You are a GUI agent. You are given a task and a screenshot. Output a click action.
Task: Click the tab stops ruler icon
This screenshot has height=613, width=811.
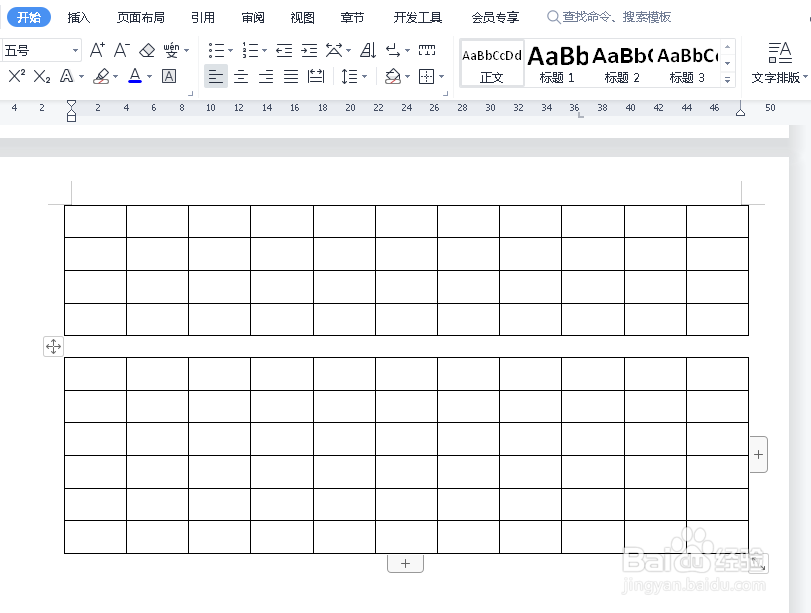[427, 50]
